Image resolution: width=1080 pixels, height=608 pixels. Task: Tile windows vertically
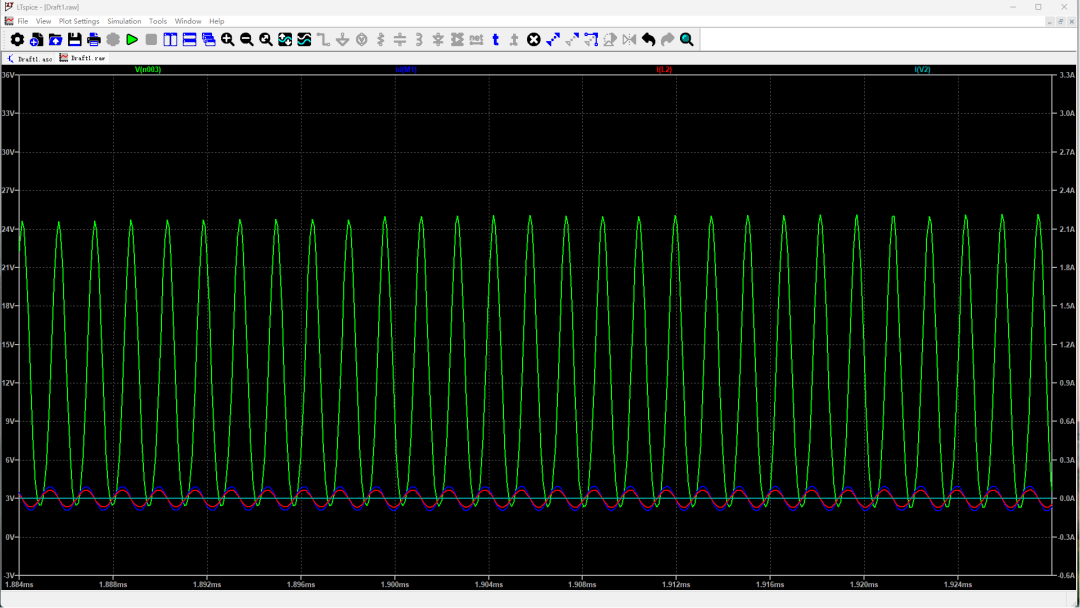170,40
